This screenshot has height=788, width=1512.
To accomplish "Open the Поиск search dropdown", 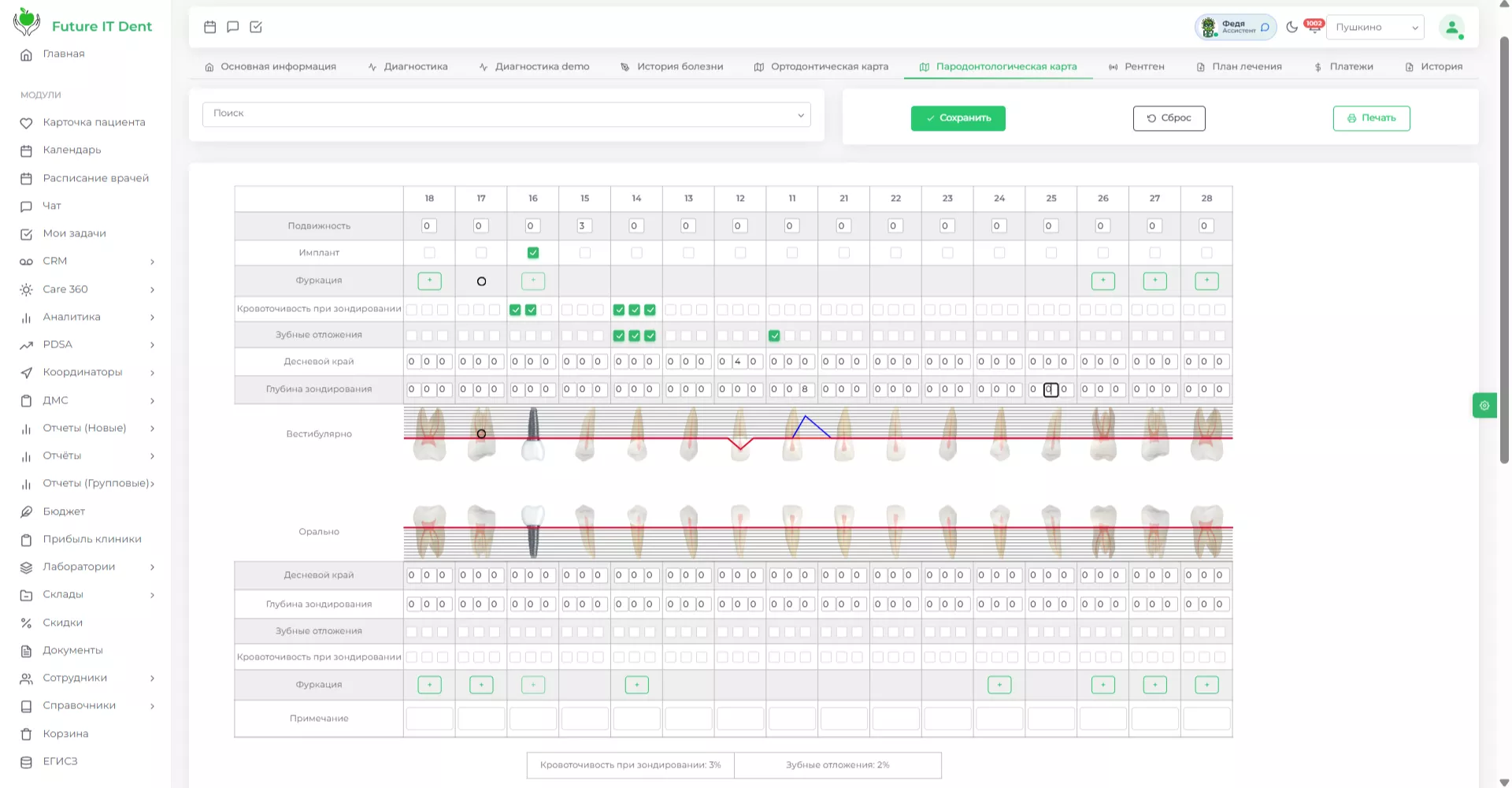I will point(506,114).
